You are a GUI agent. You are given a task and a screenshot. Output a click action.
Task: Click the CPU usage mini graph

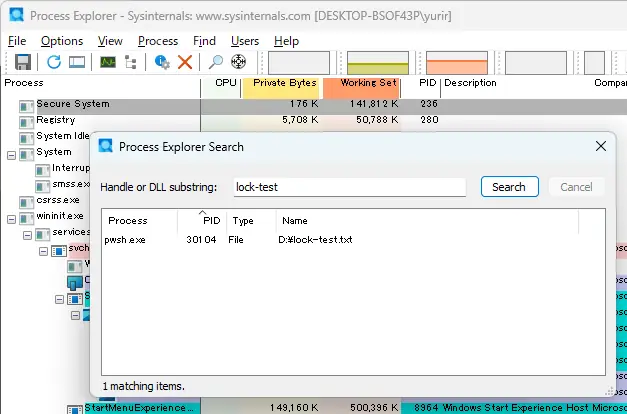[x=299, y=62]
